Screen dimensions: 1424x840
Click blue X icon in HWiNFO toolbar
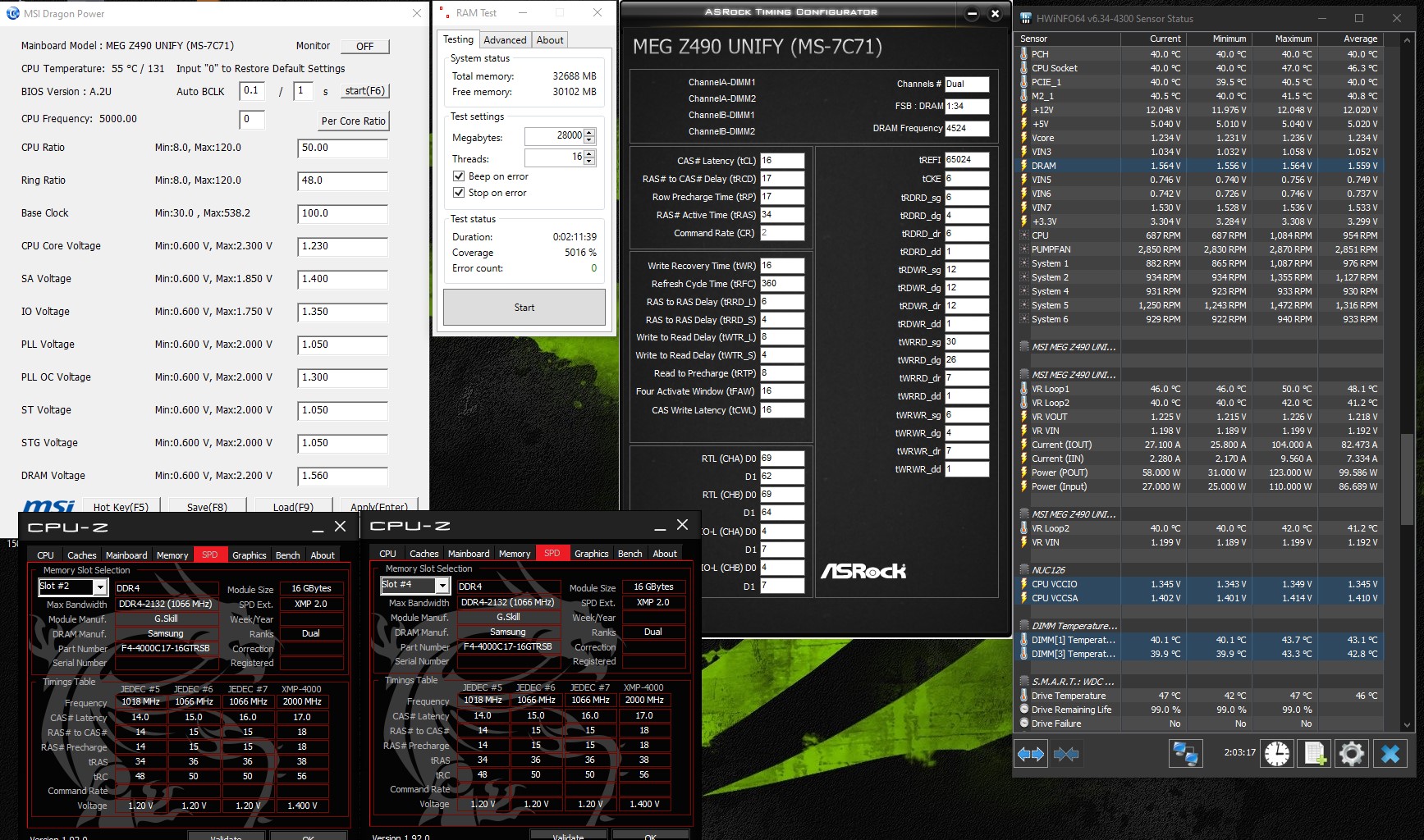pos(1390,753)
